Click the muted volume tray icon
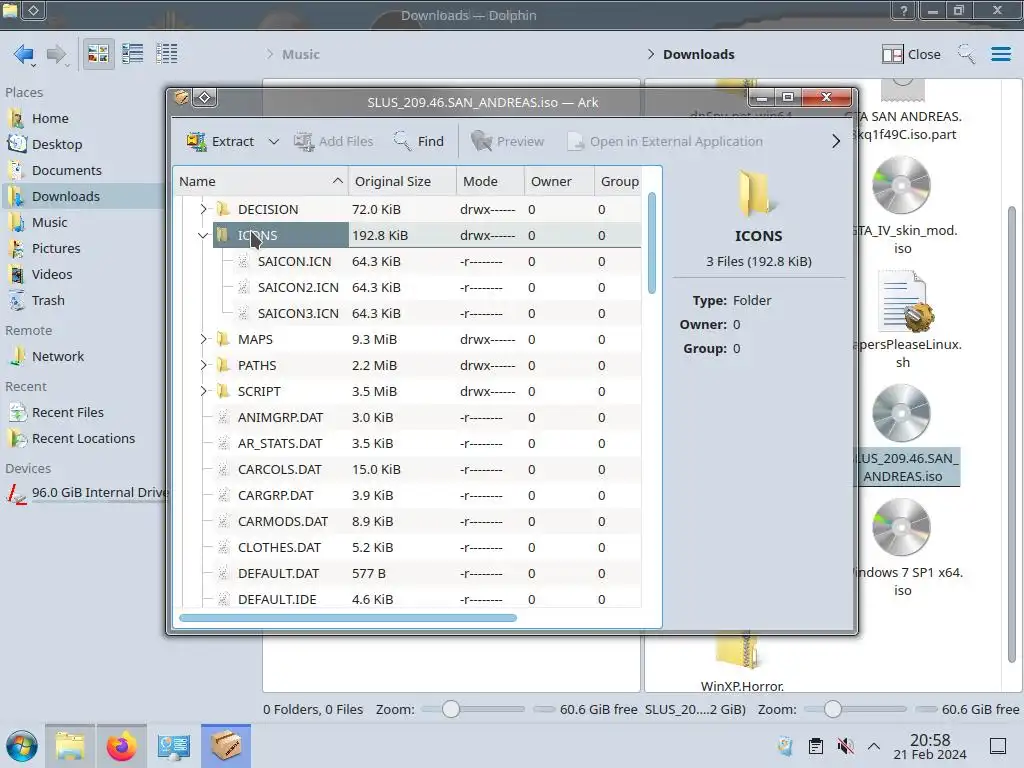Viewport: 1024px width, 768px height. (x=845, y=746)
